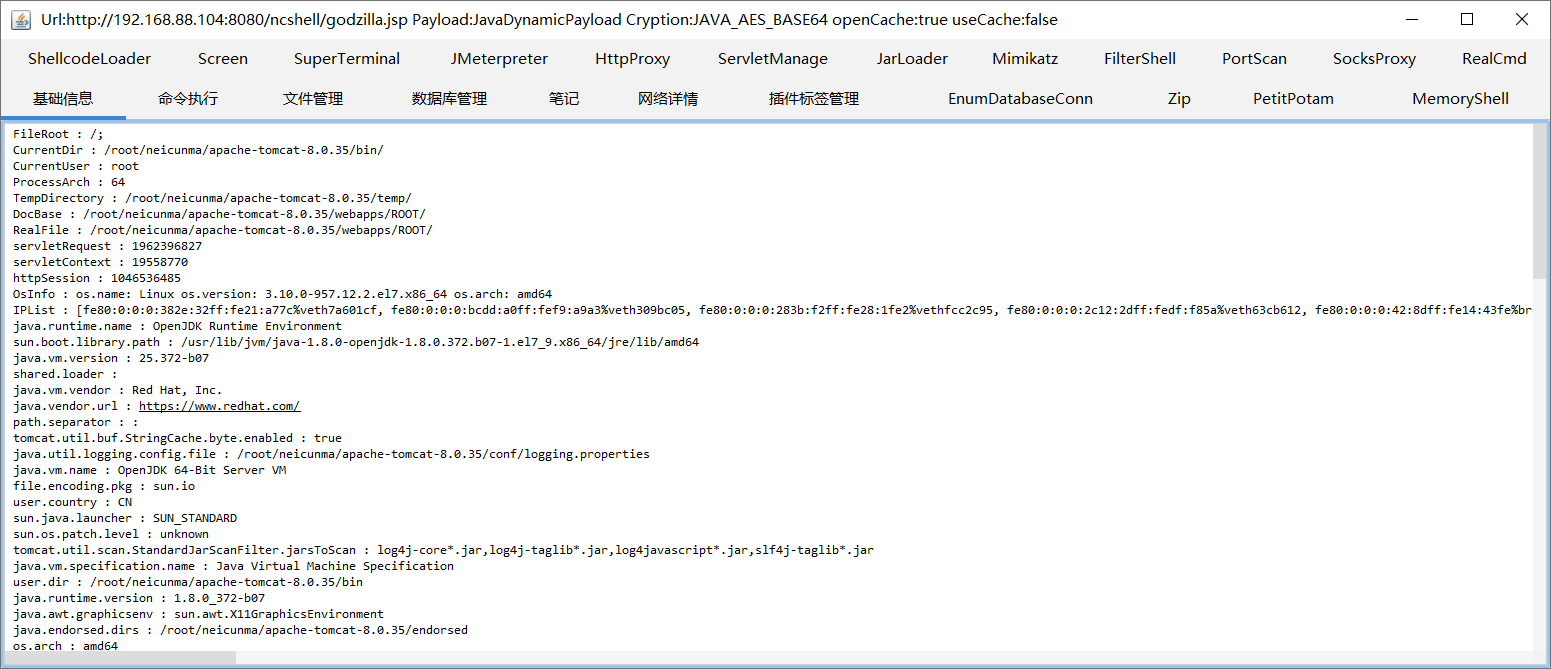1551x669 pixels.
Task: Open the ShellcodeLoader tab
Action: (x=89, y=59)
